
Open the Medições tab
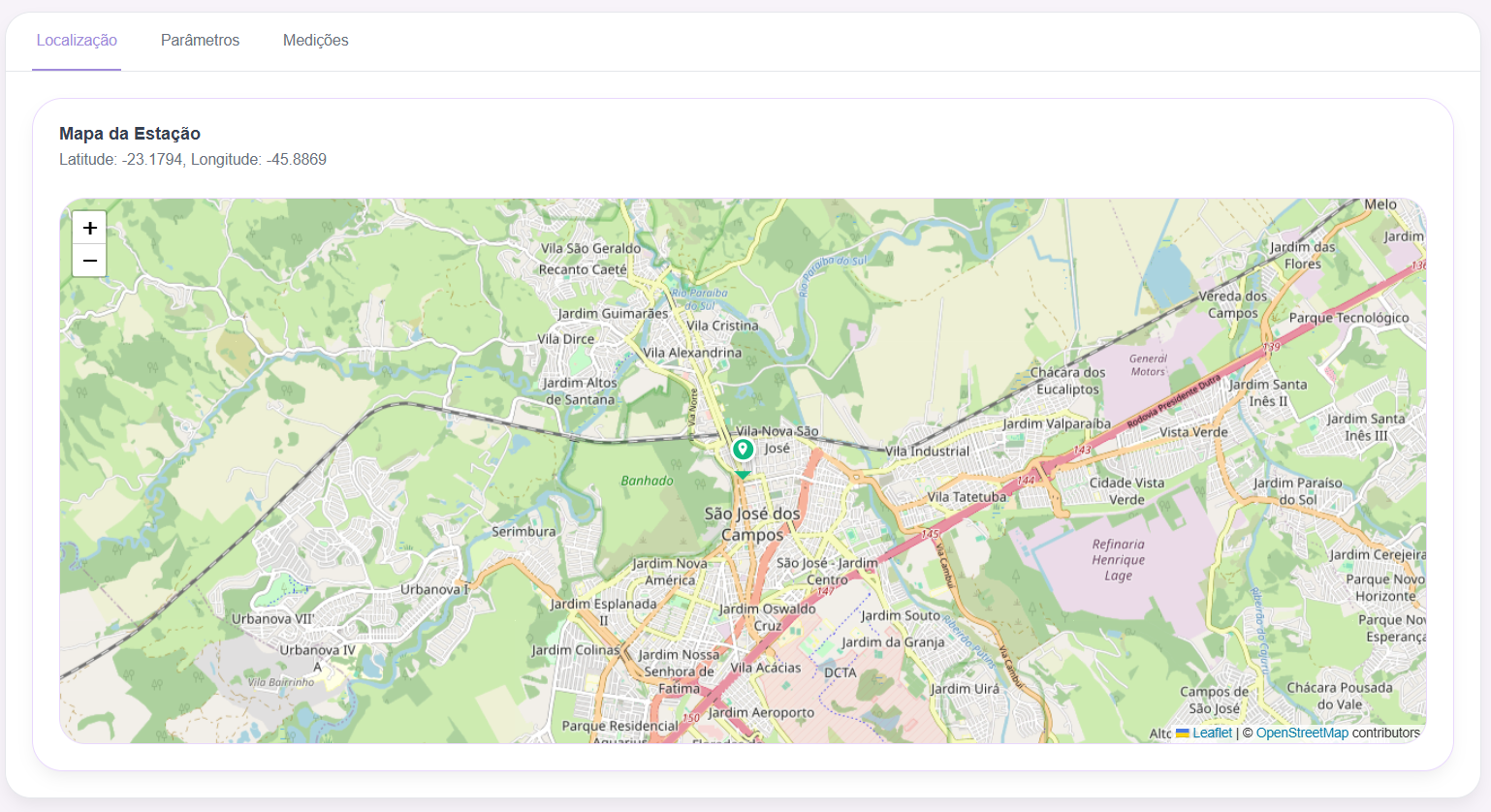point(315,41)
